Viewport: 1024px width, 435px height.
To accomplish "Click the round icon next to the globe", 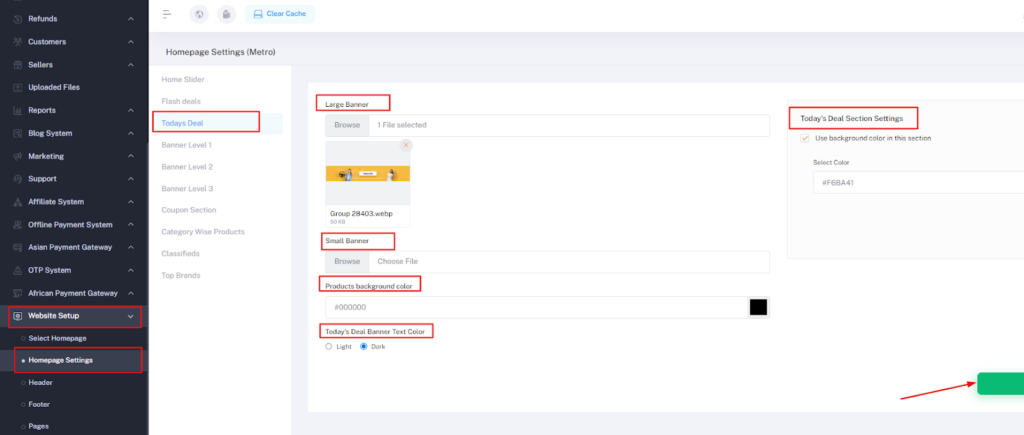I will point(226,14).
